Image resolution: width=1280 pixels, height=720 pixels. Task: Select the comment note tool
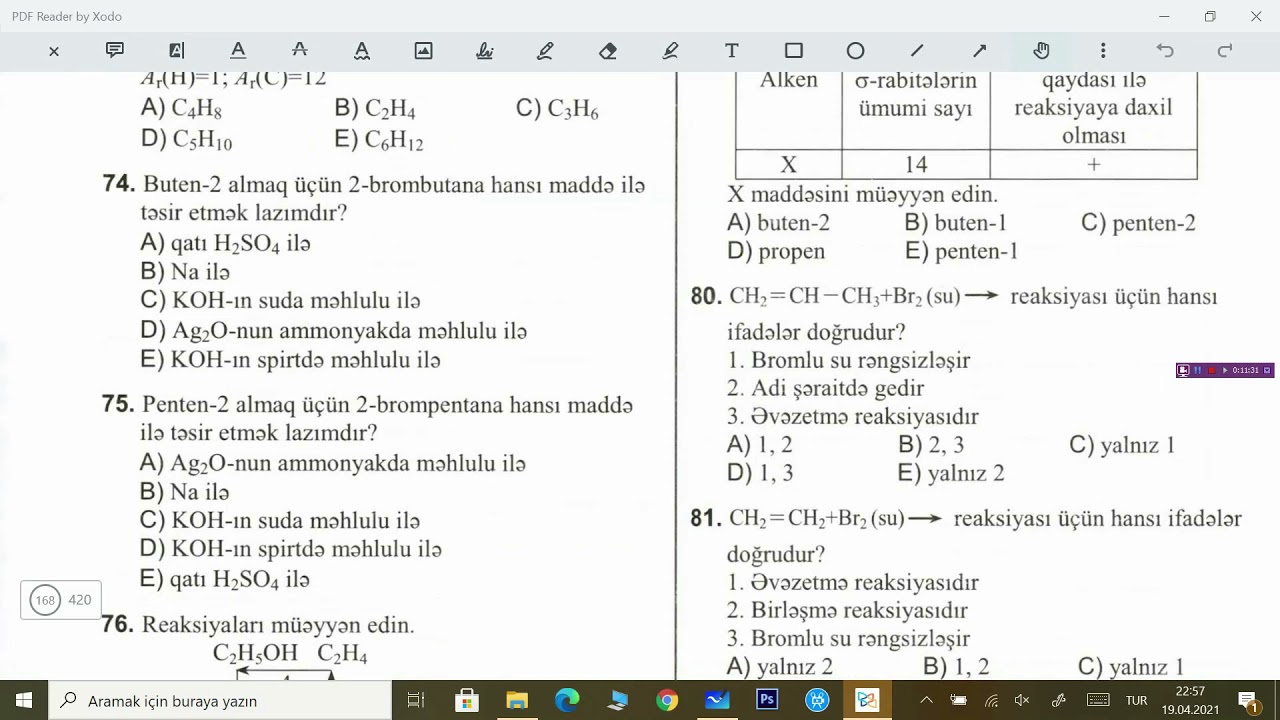(115, 50)
